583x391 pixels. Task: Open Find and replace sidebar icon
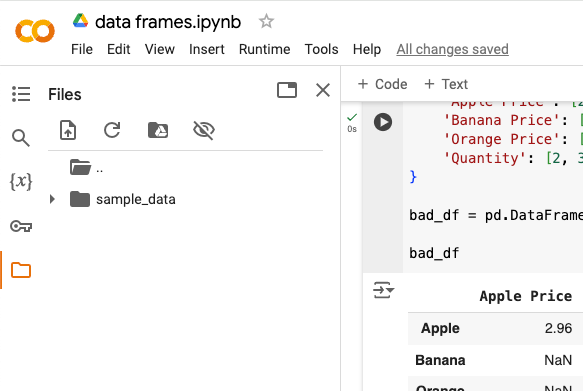(21, 138)
